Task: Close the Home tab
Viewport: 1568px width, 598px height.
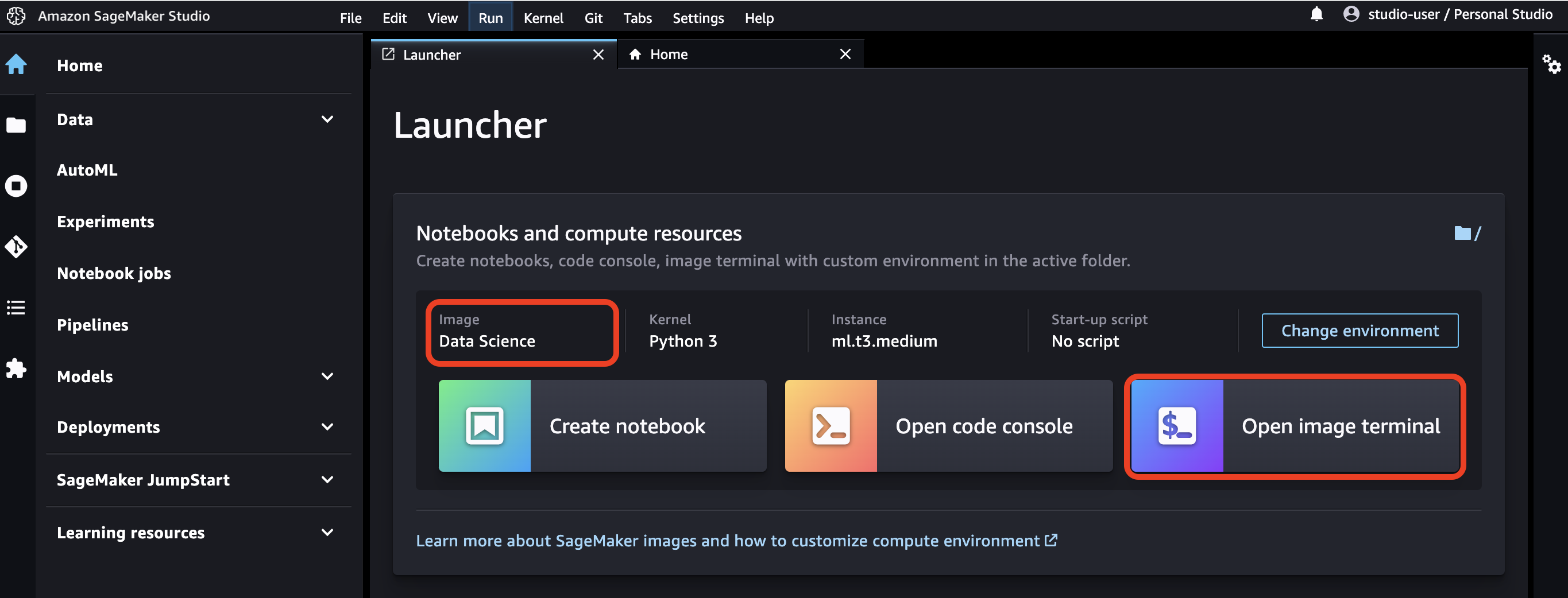Action: pos(845,54)
